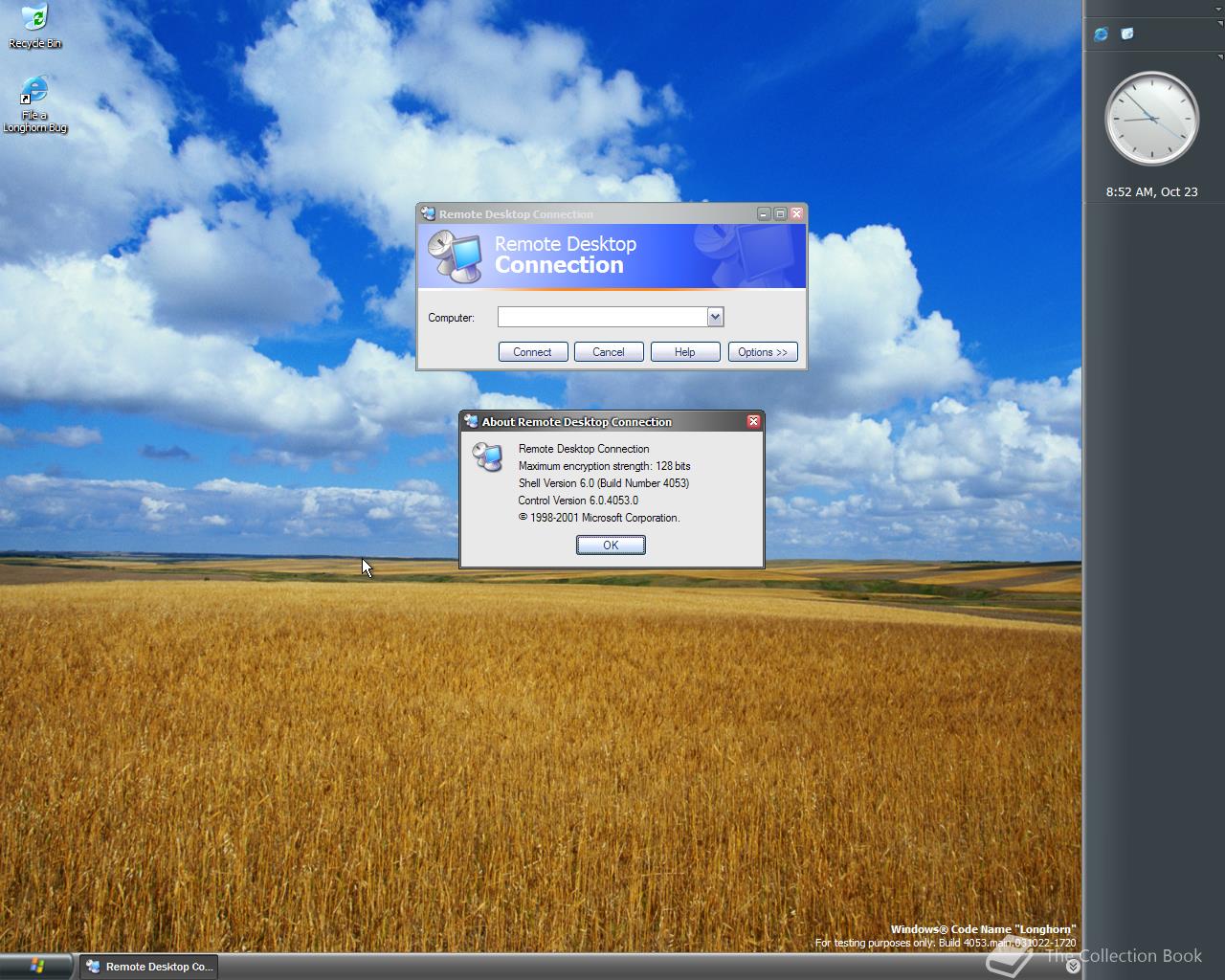Close the Remote Desktop Connection window

pyautogui.click(x=796, y=214)
